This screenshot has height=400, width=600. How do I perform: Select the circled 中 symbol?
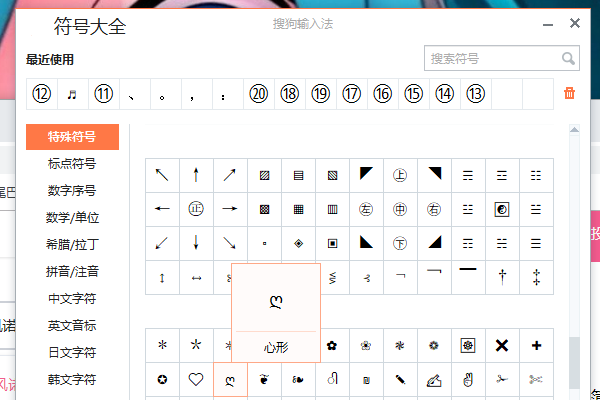coord(400,209)
